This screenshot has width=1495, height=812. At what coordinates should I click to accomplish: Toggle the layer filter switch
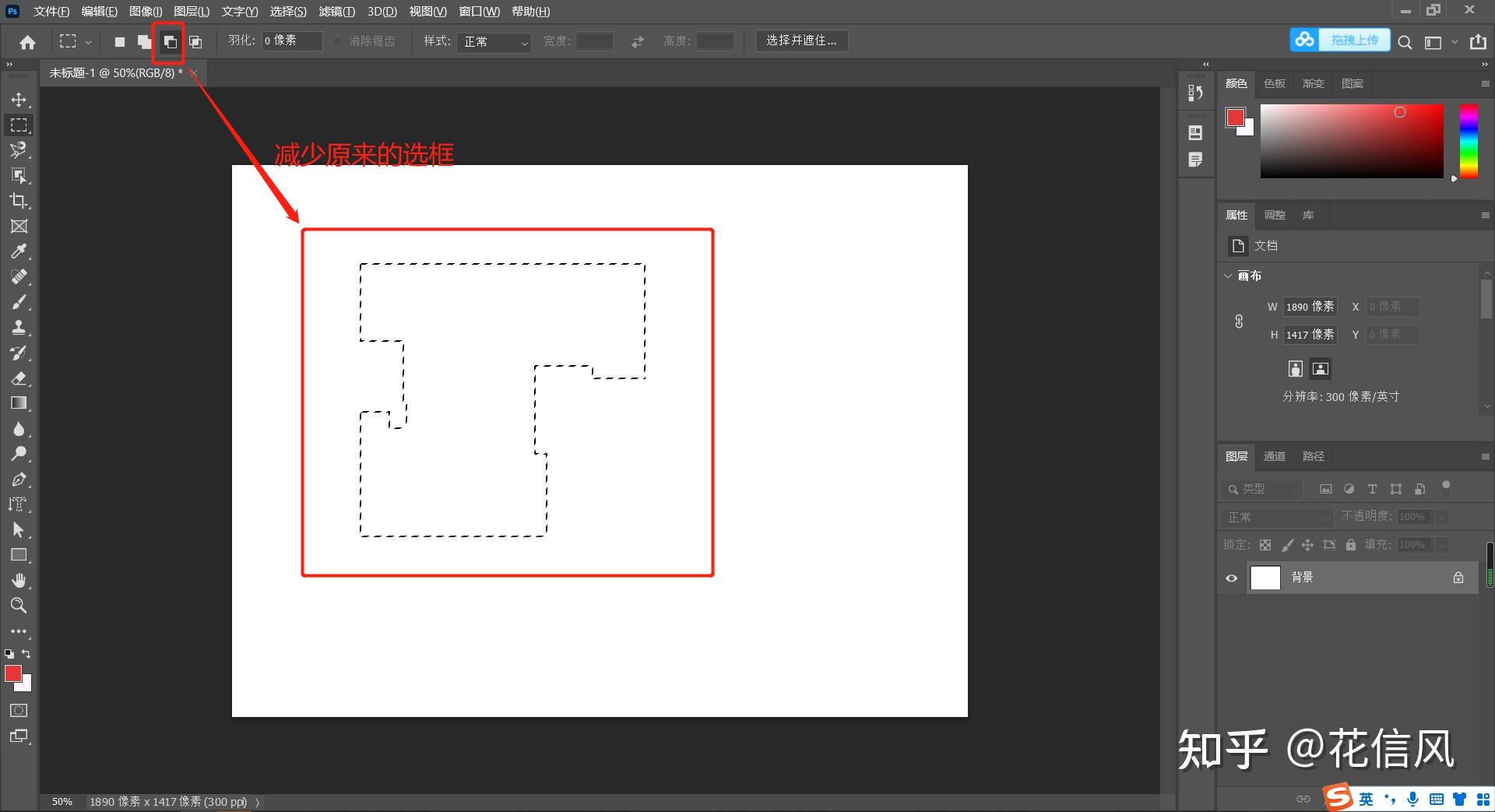click(x=1446, y=487)
